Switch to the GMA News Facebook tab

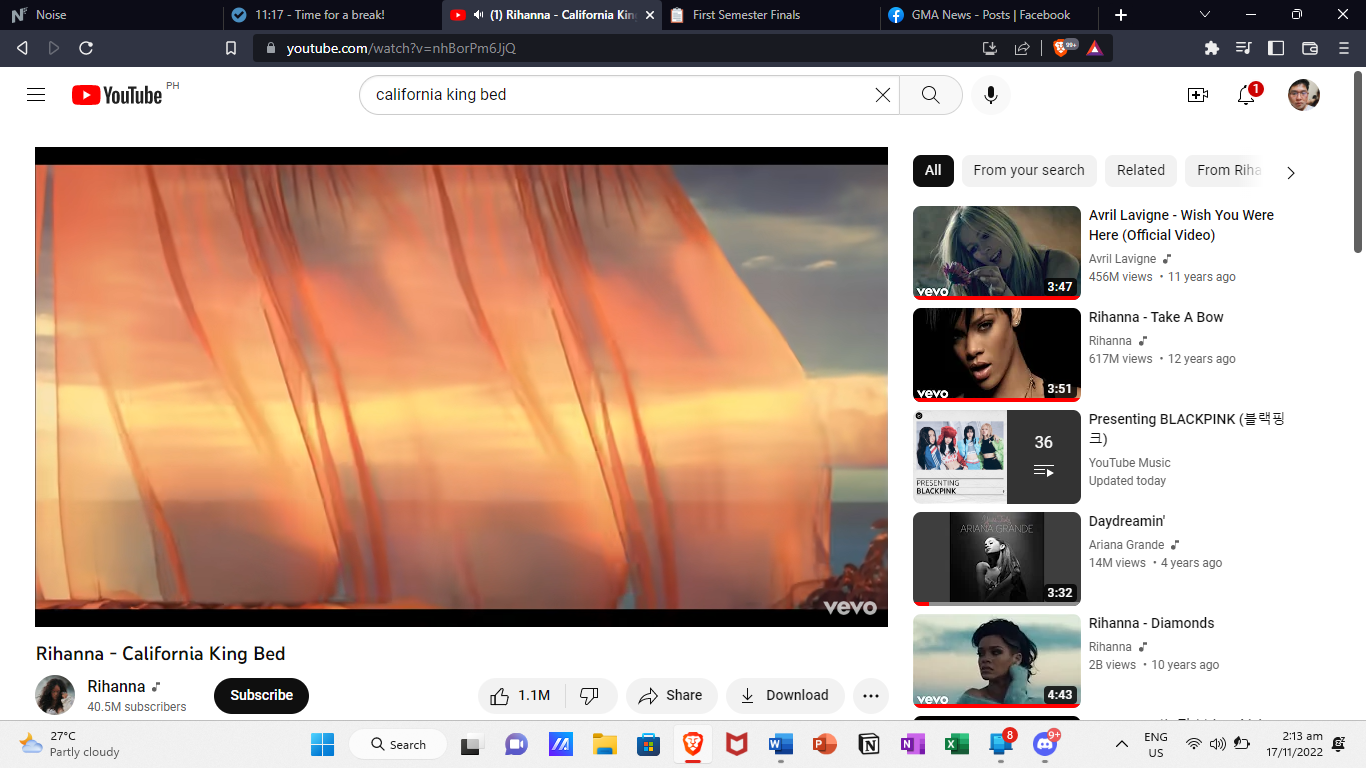(990, 15)
